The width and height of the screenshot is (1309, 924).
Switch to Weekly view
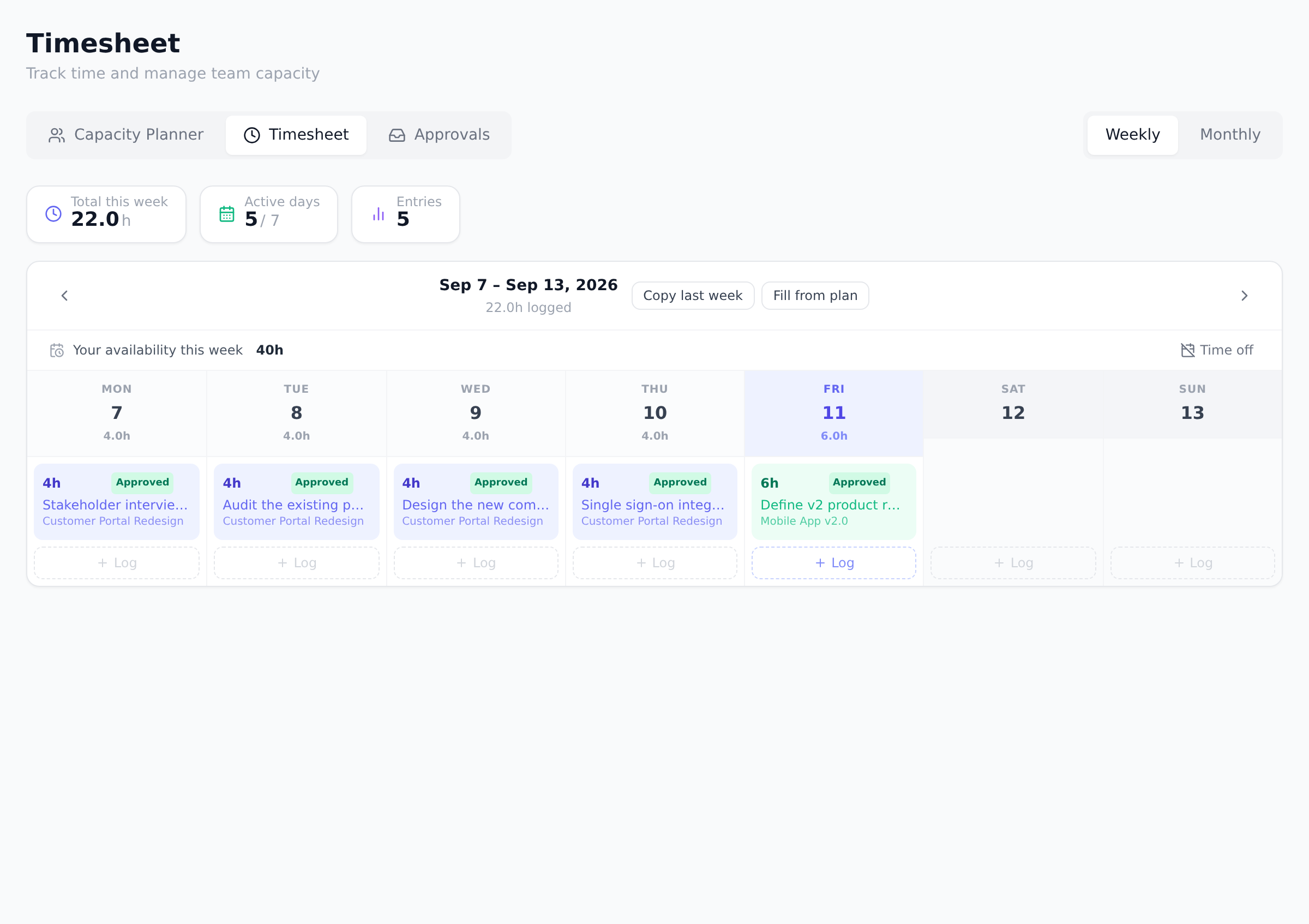click(x=1132, y=135)
